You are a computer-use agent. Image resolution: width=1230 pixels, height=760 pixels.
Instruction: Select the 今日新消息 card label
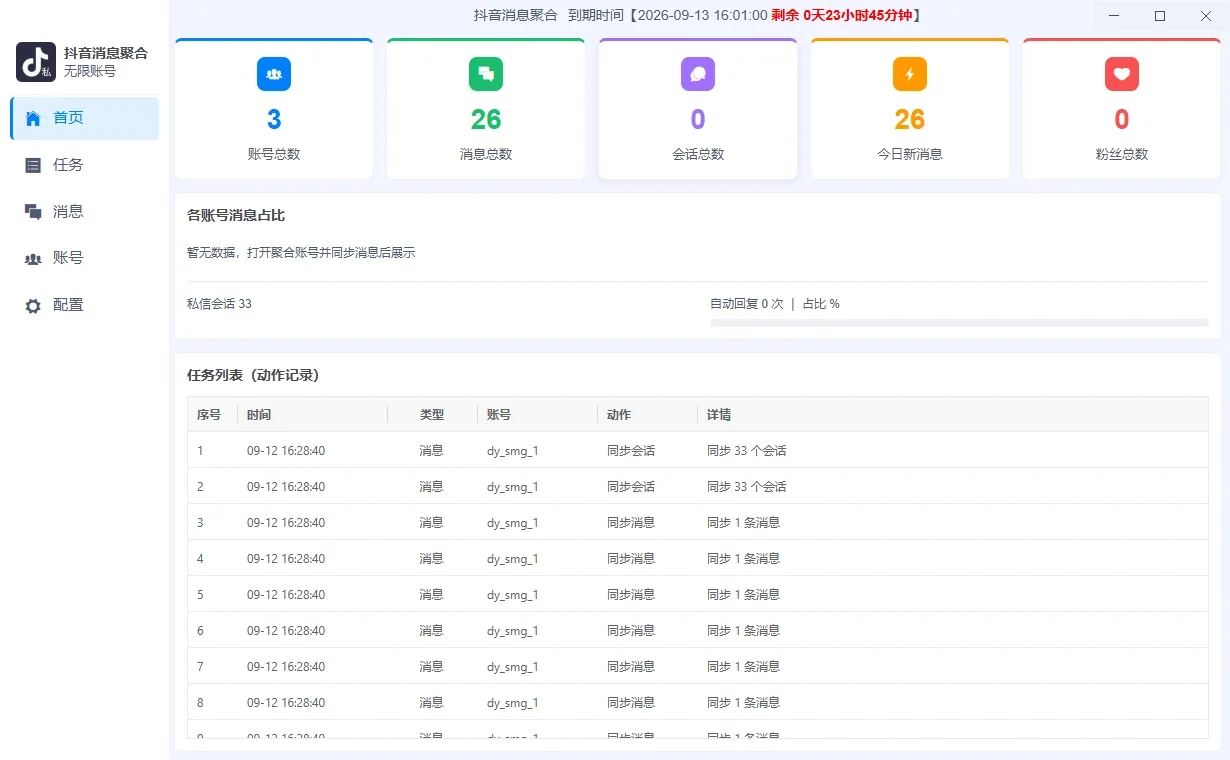(910, 155)
